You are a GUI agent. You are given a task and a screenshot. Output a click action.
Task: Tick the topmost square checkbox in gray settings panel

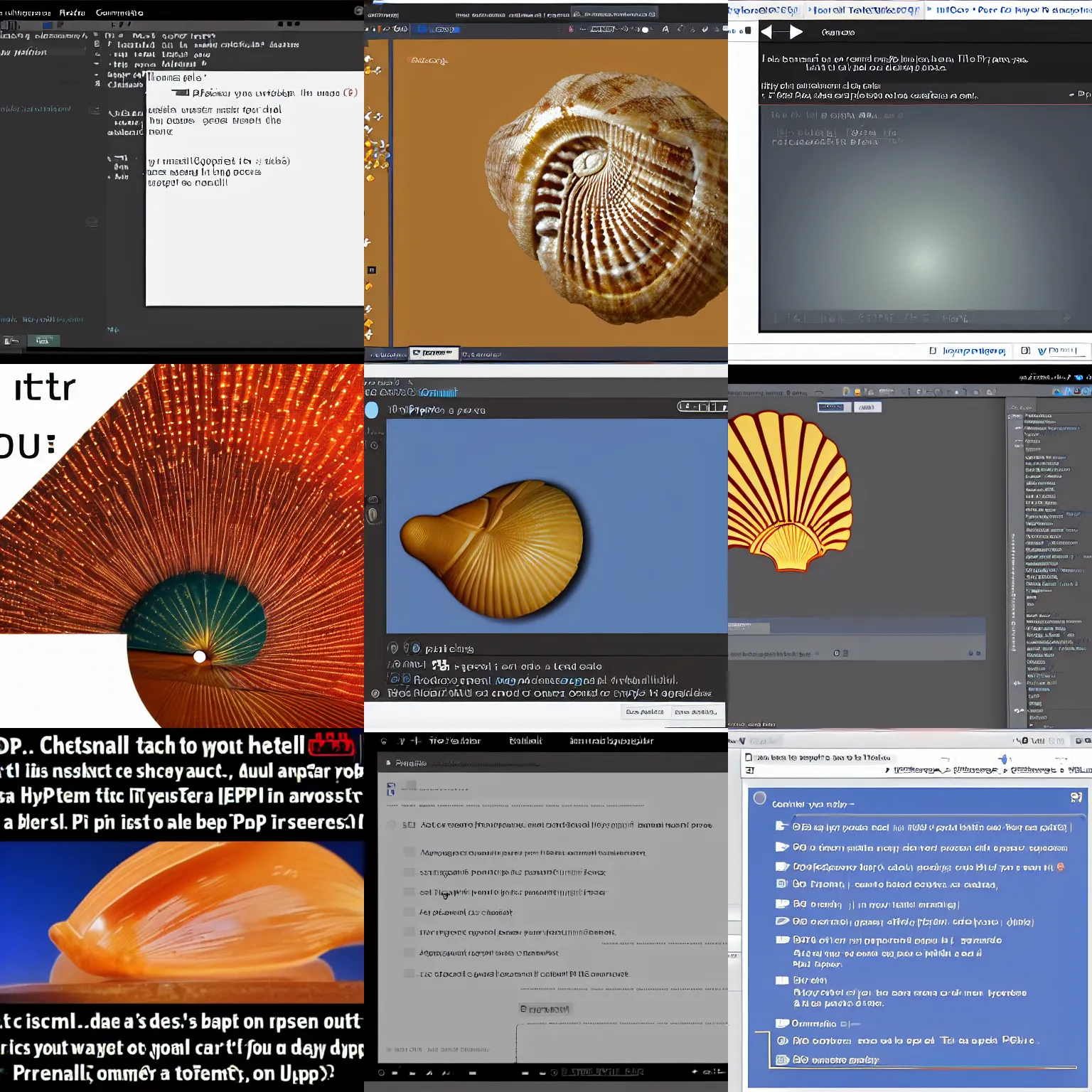(x=408, y=852)
